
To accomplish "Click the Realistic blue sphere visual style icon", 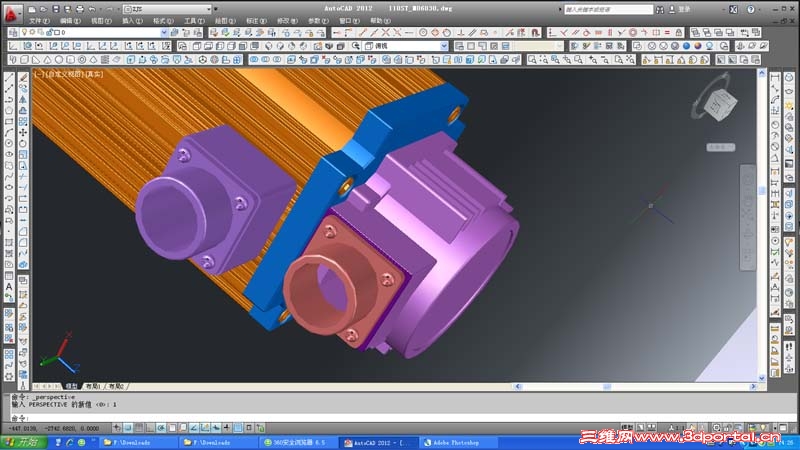I will 686,46.
